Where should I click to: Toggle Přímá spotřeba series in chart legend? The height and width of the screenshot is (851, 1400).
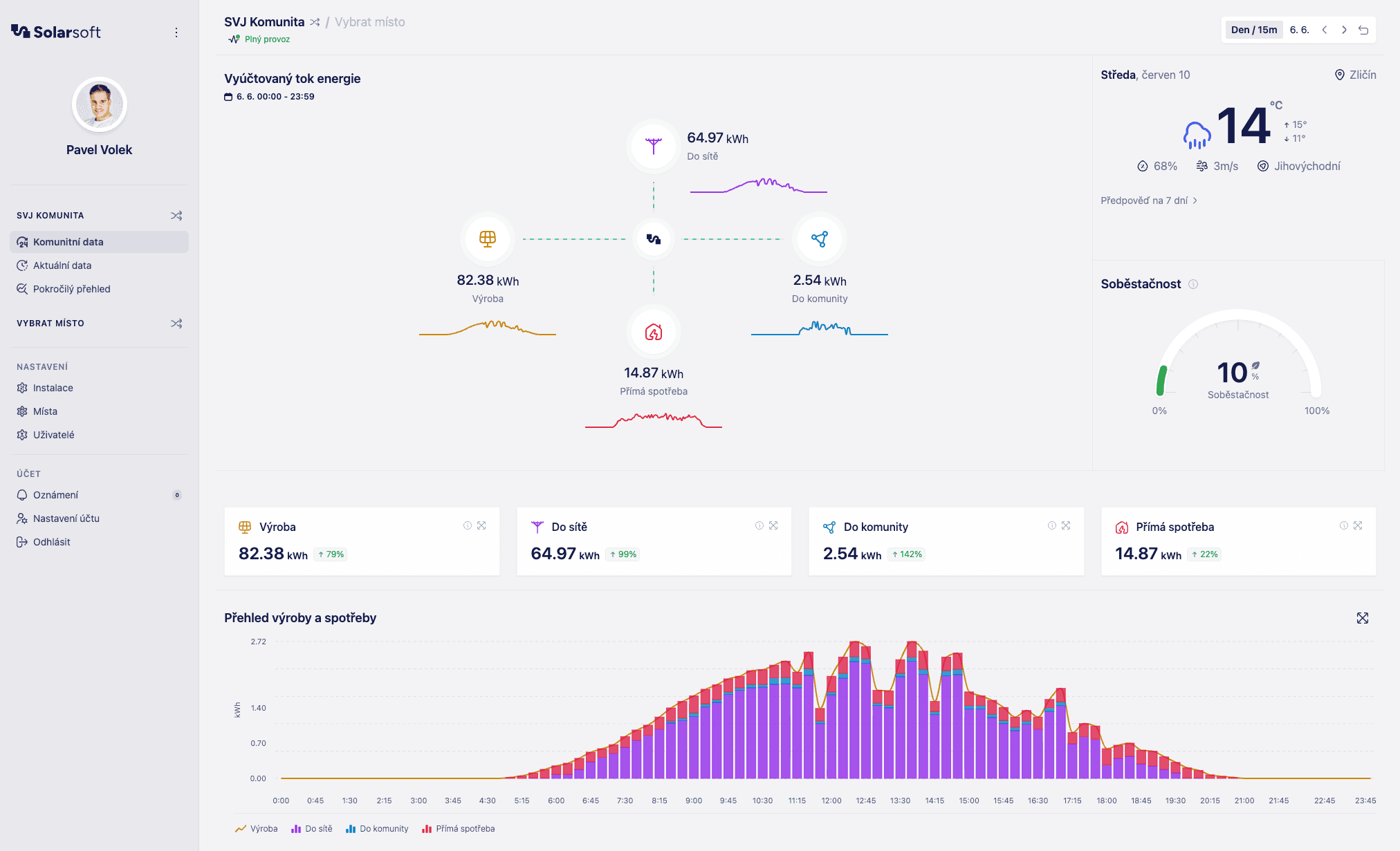pos(459,829)
